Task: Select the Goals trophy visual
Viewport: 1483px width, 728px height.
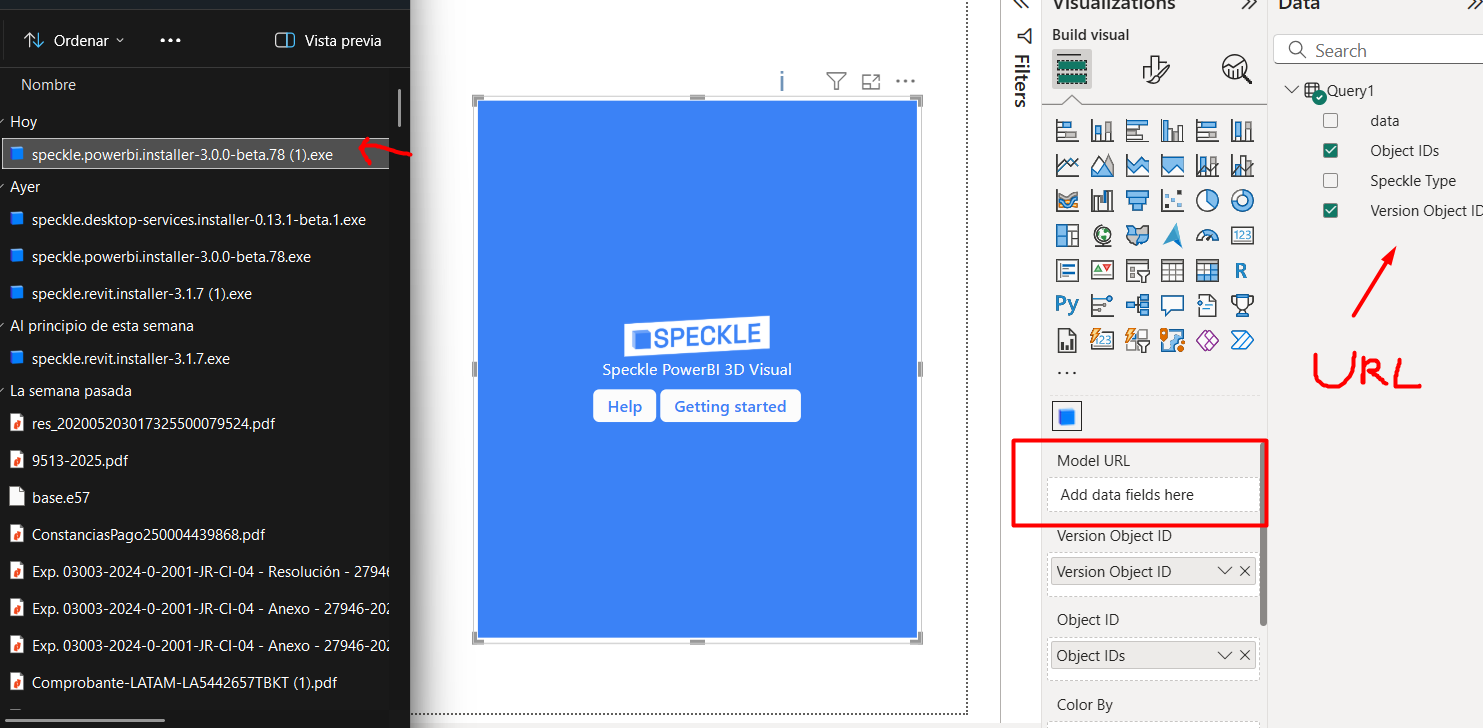Action: coord(1242,305)
